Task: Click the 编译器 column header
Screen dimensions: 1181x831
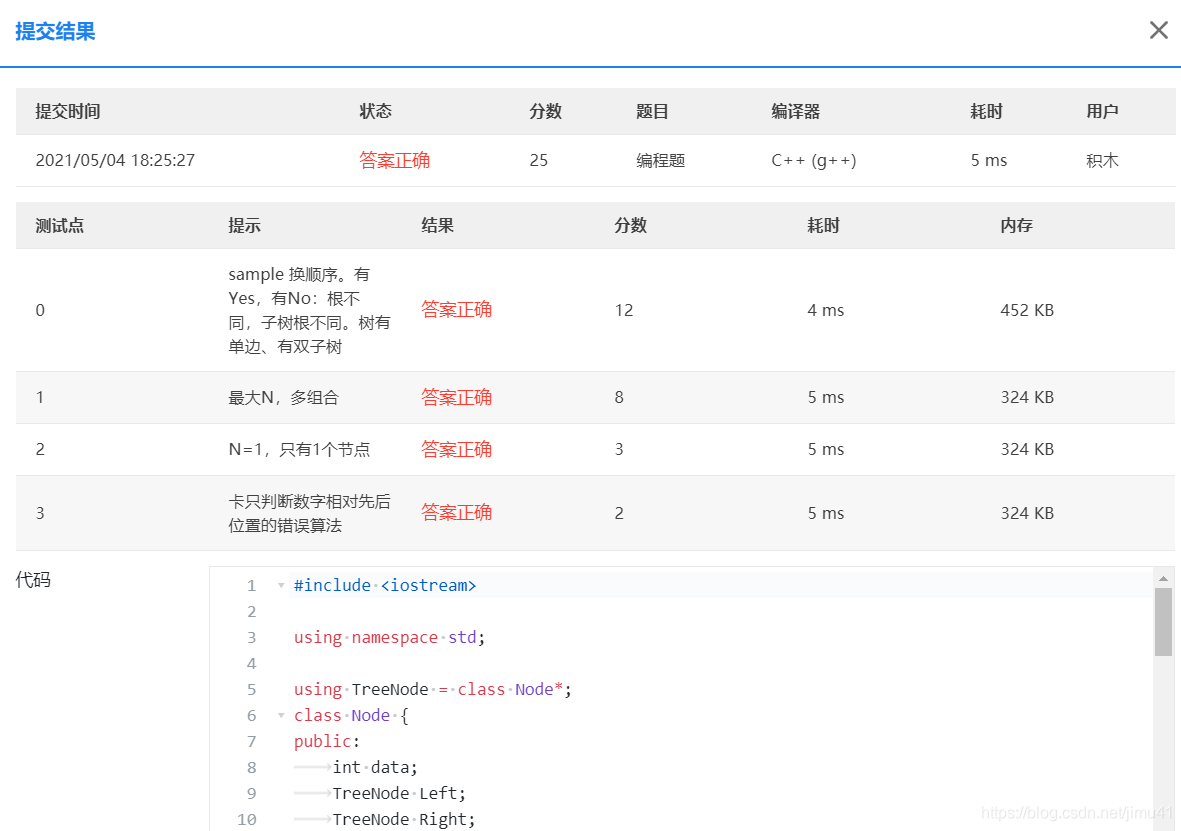Action: point(795,112)
